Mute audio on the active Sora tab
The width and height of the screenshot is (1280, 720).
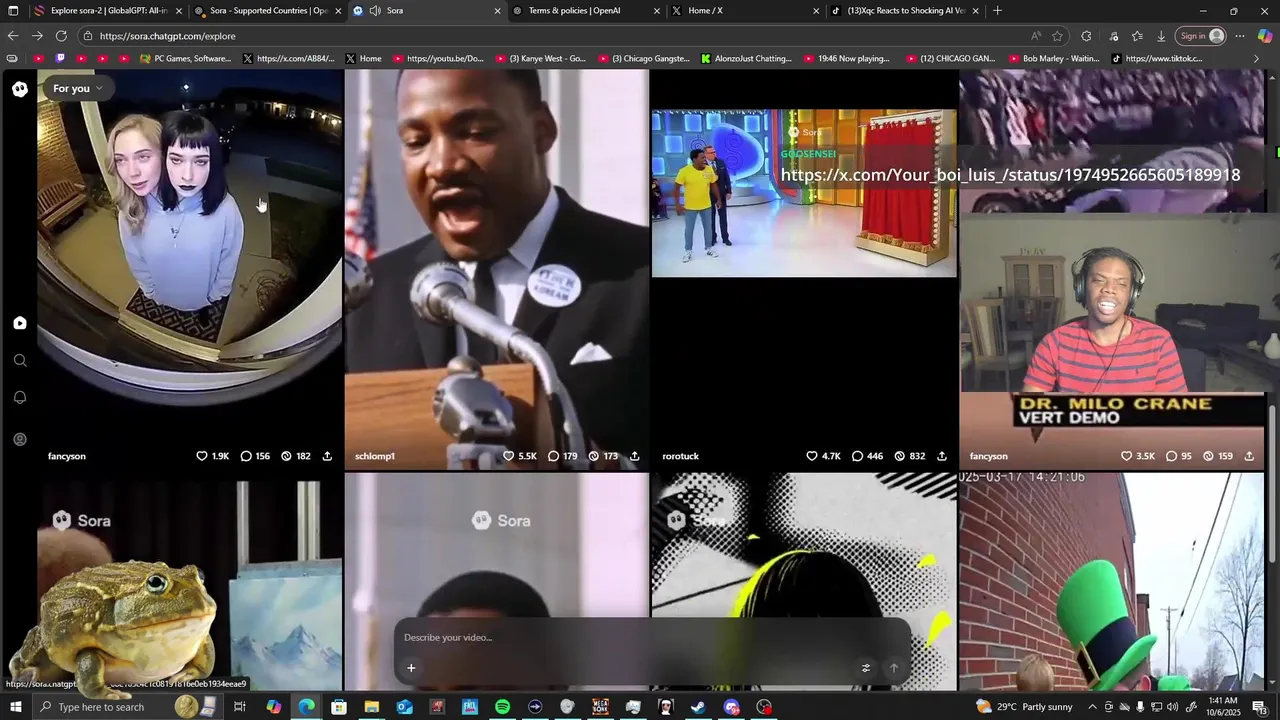(x=375, y=11)
